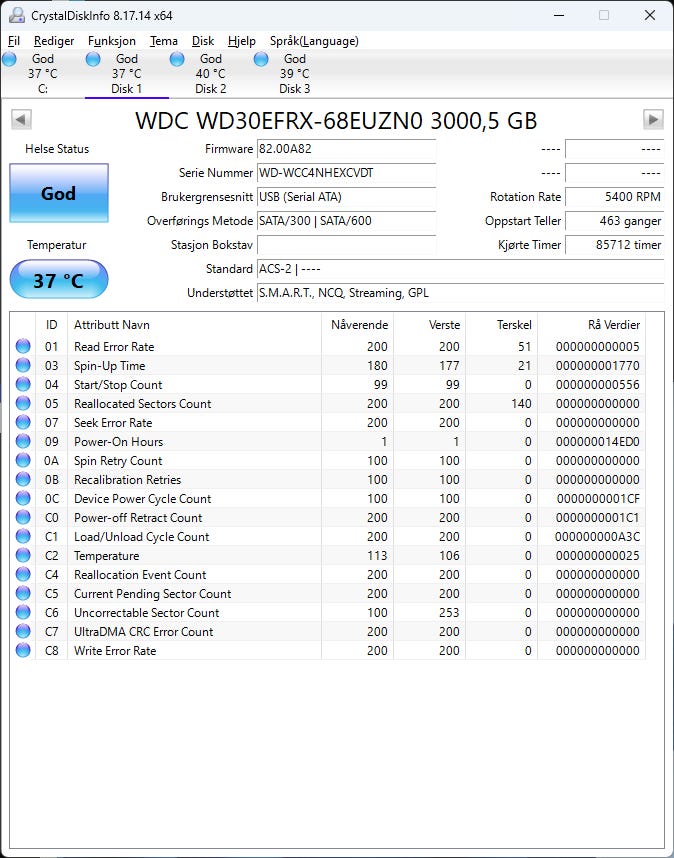The width and height of the screenshot is (674, 858).
Task: Click the previous disk arrow icon
Action: (21, 119)
